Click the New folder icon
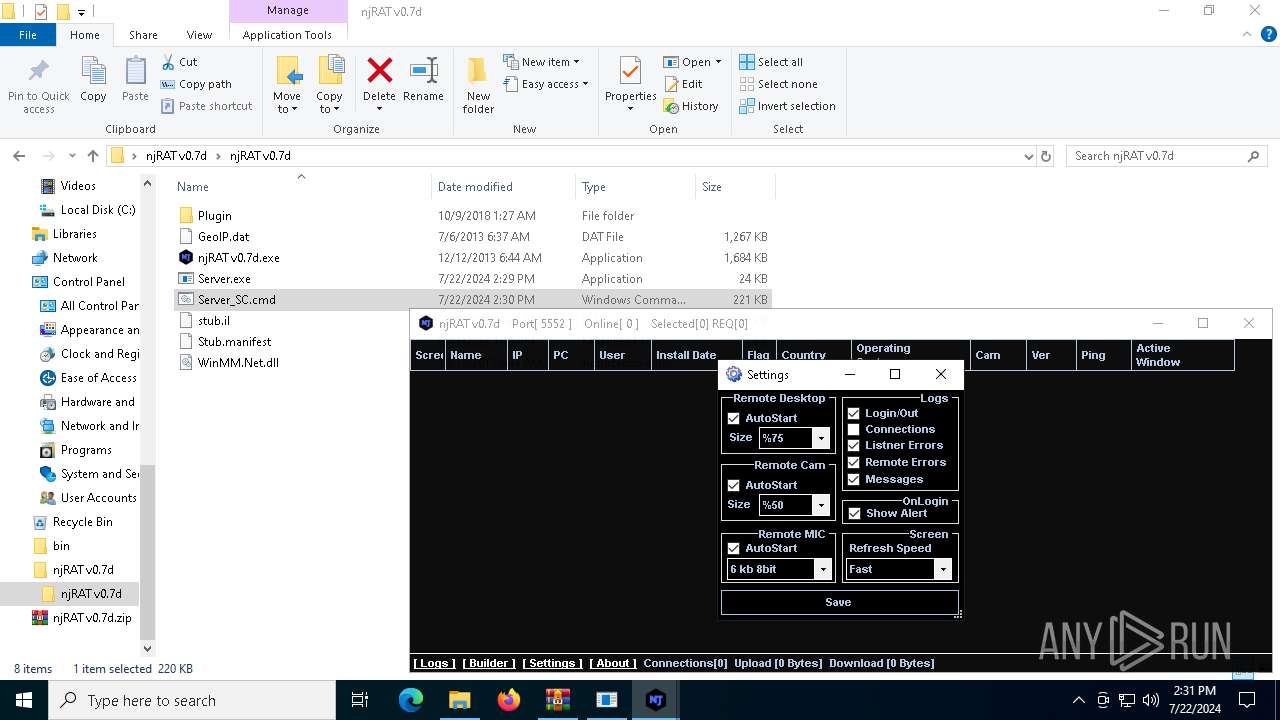Image resolution: width=1280 pixels, height=720 pixels. [478, 71]
